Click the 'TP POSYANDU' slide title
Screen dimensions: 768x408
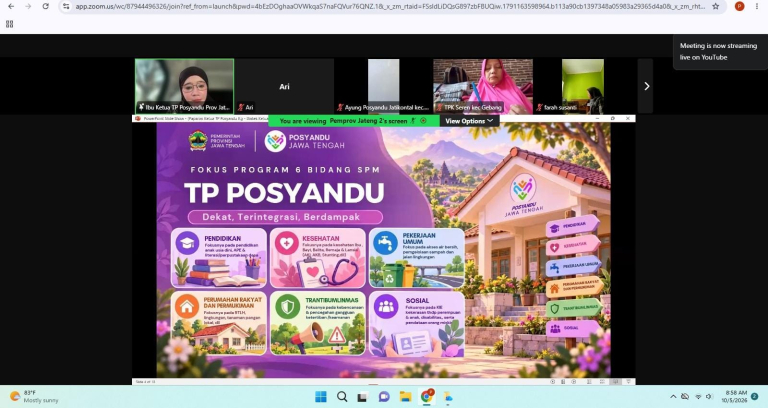[284, 193]
